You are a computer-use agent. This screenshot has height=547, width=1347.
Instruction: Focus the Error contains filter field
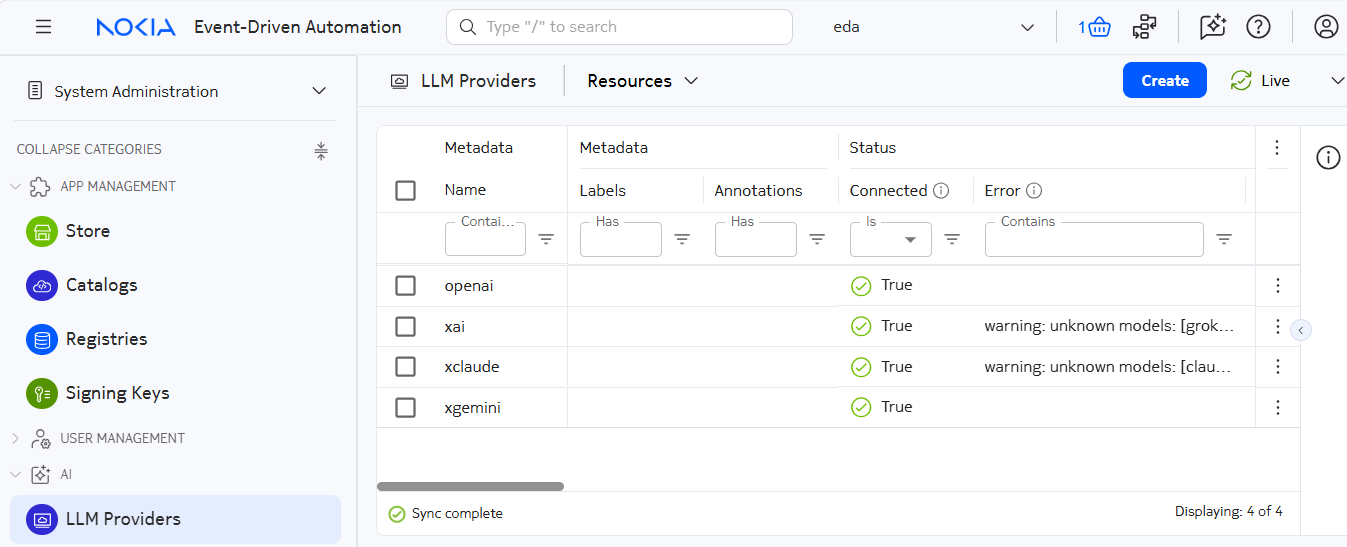1094,240
